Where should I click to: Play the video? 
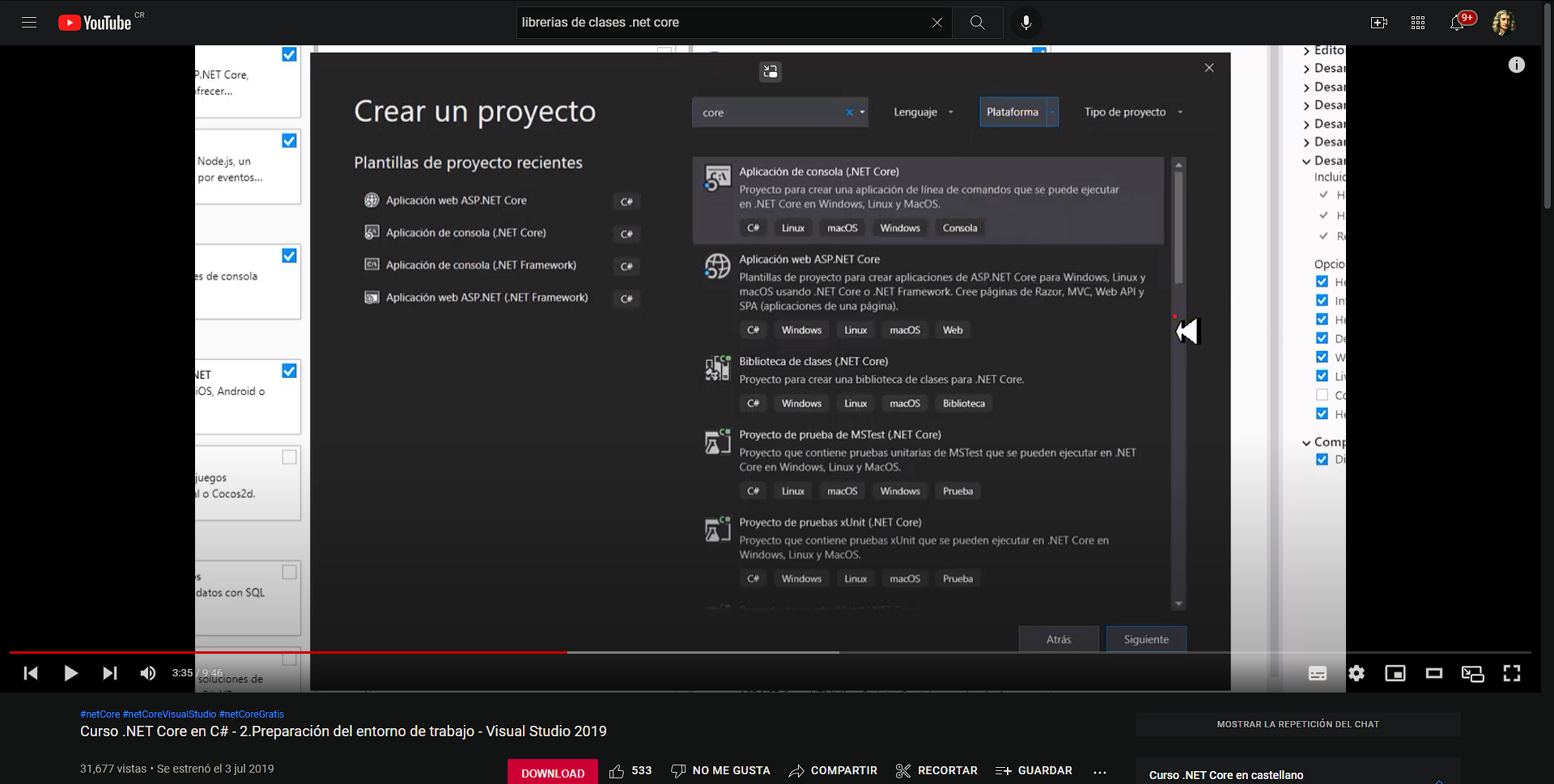(70, 673)
